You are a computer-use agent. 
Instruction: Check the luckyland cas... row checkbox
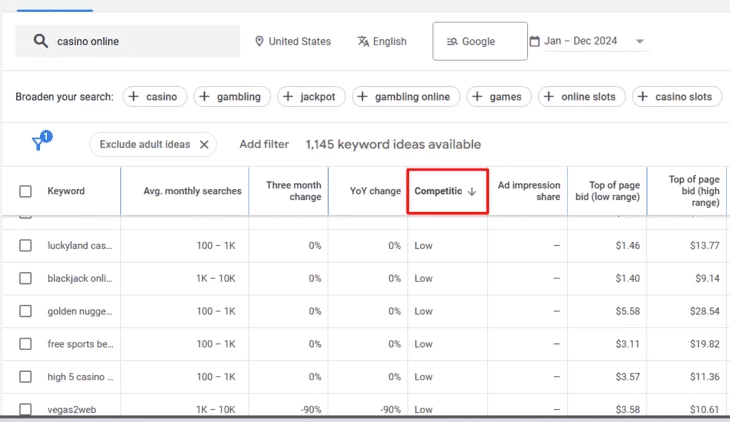[x=26, y=245]
